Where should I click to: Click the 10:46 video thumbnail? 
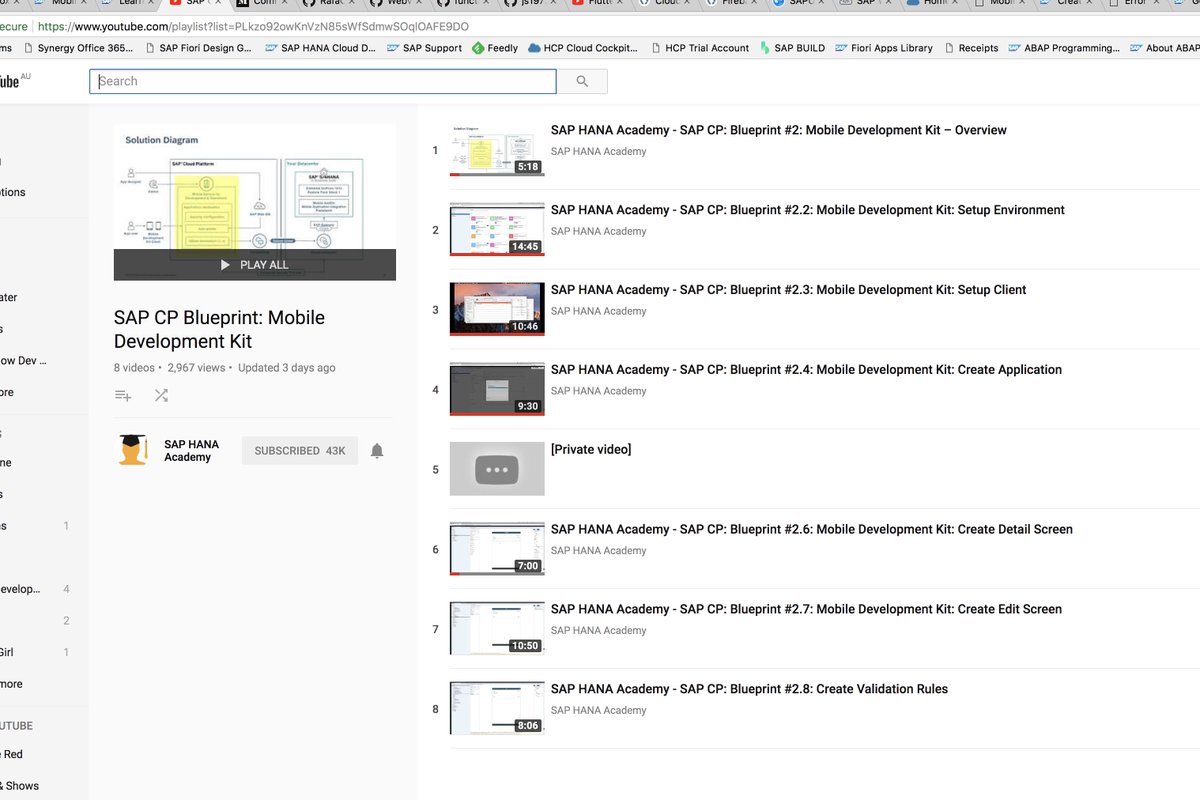(497, 310)
